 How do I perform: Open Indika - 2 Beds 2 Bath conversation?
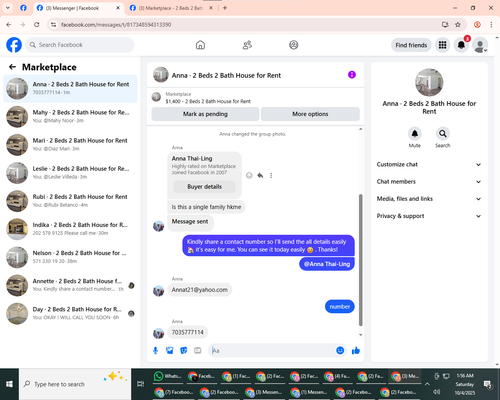pyautogui.click(x=70, y=229)
